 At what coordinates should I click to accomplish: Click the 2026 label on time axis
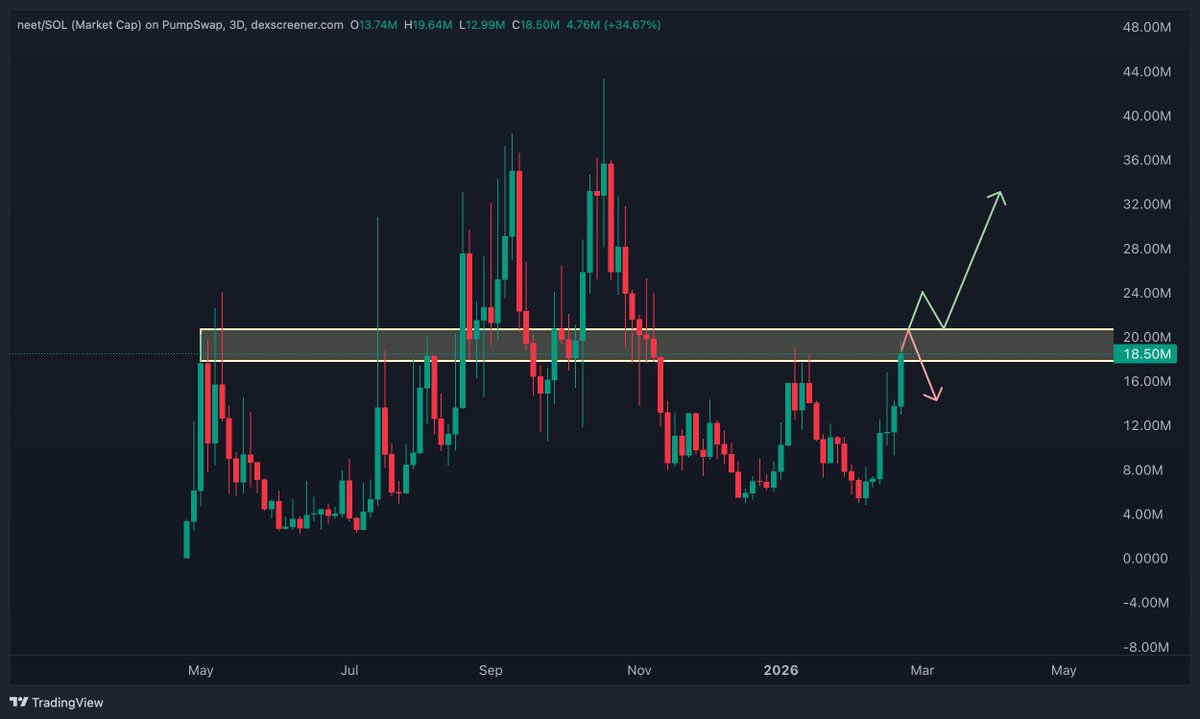[781, 671]
